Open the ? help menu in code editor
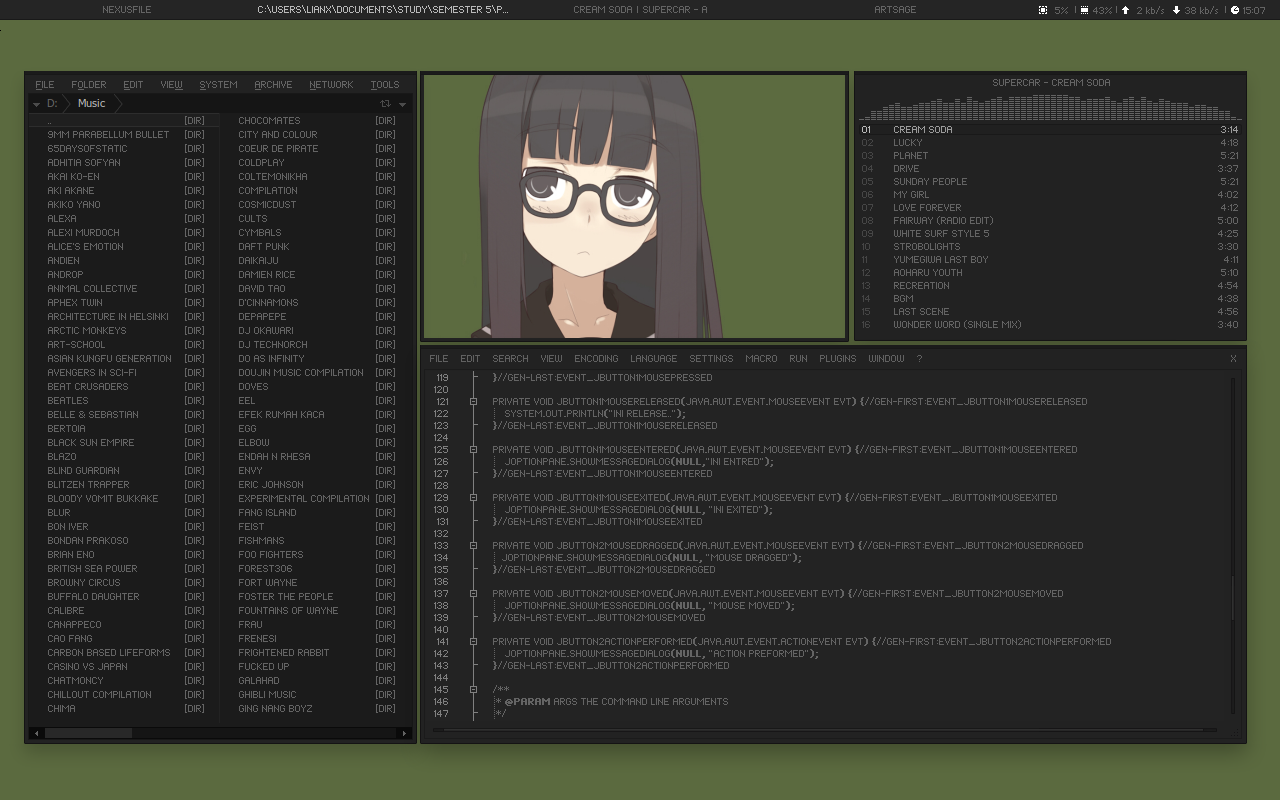 pos(919,358)
